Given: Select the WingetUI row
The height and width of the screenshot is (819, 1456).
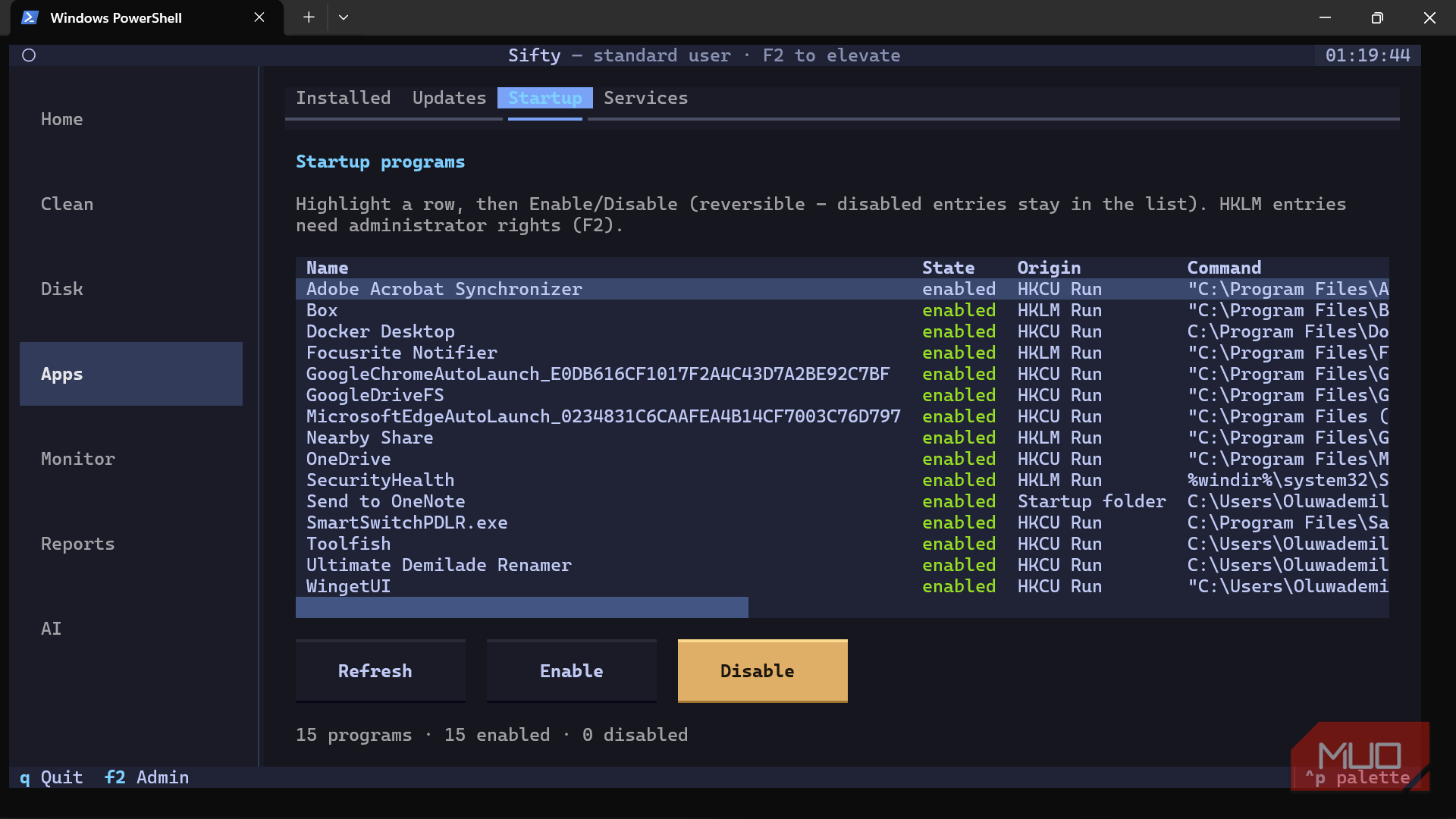Looking at the screenshot, I should (x=843, y=586).
